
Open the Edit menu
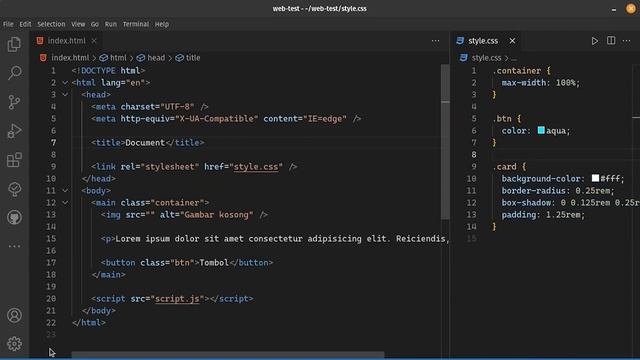25,24
